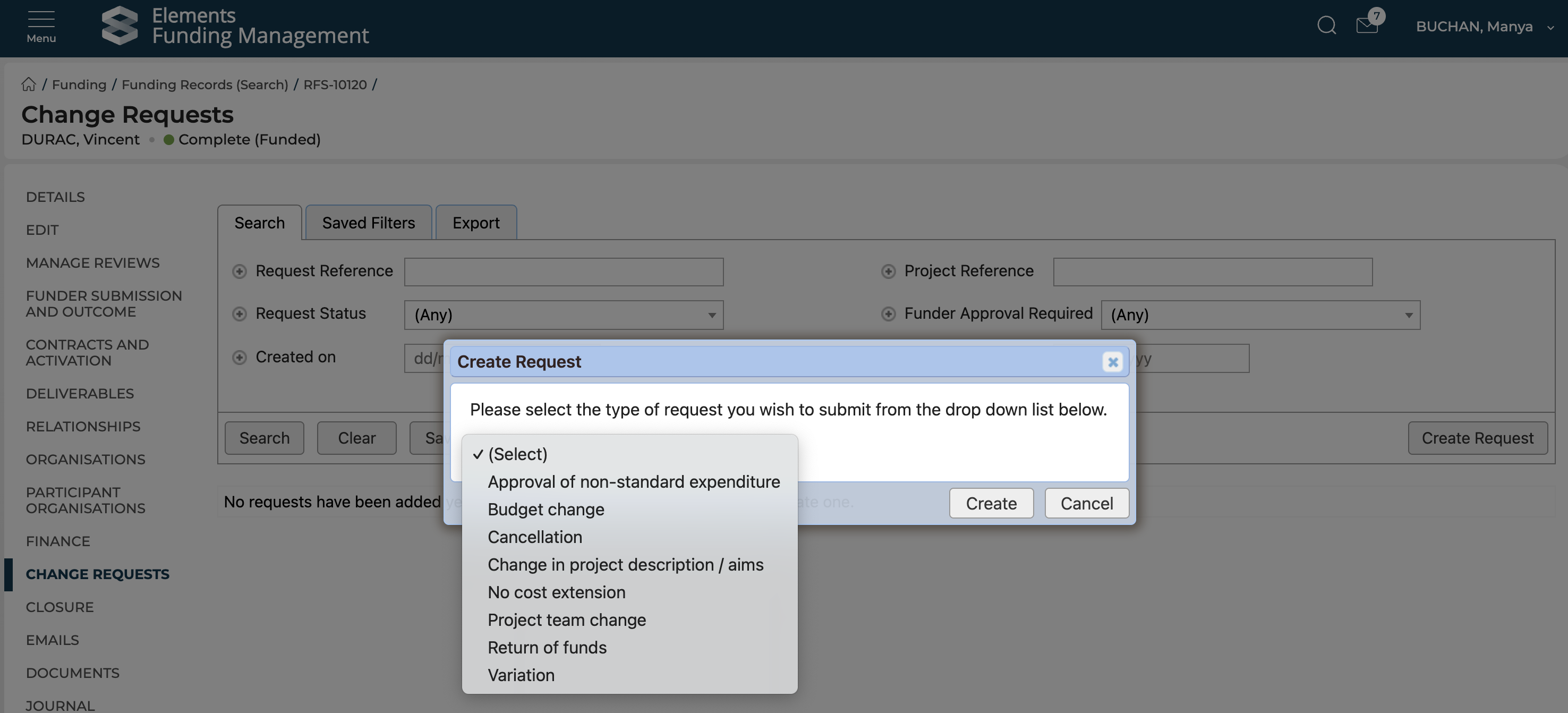This screenshot has width=1568, height=713.
Task: Open the mail notifications icon
Action: 1367,26
